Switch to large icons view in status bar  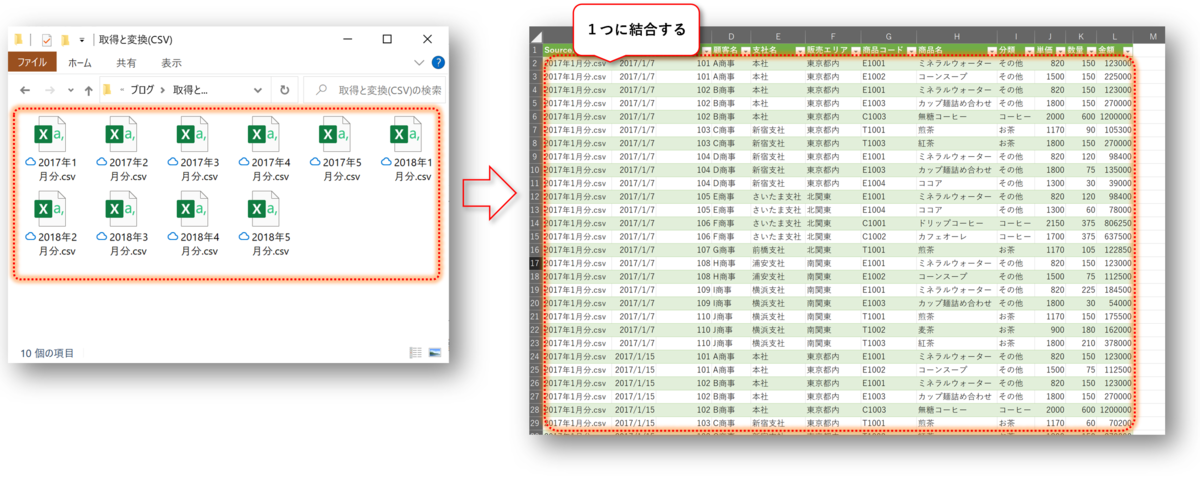(435, 353)
